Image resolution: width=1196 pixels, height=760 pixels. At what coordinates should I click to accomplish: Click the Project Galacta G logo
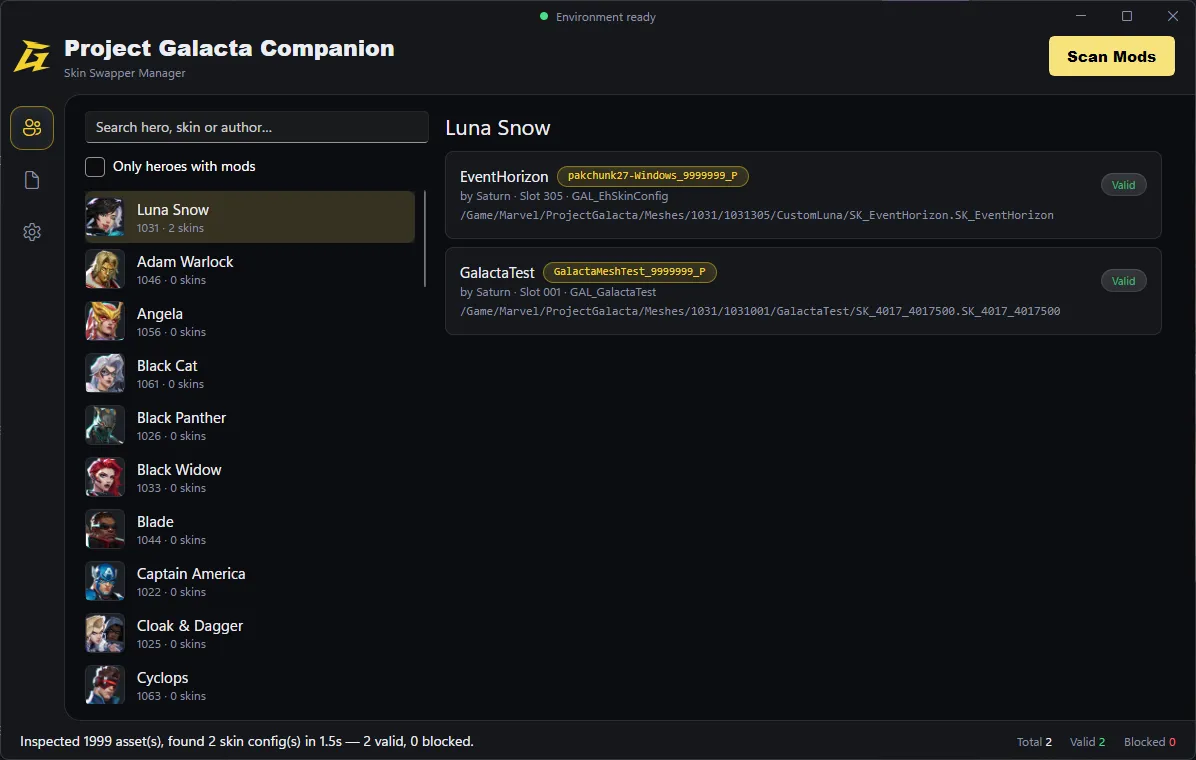pyautogui.click(x=32, y=56)
